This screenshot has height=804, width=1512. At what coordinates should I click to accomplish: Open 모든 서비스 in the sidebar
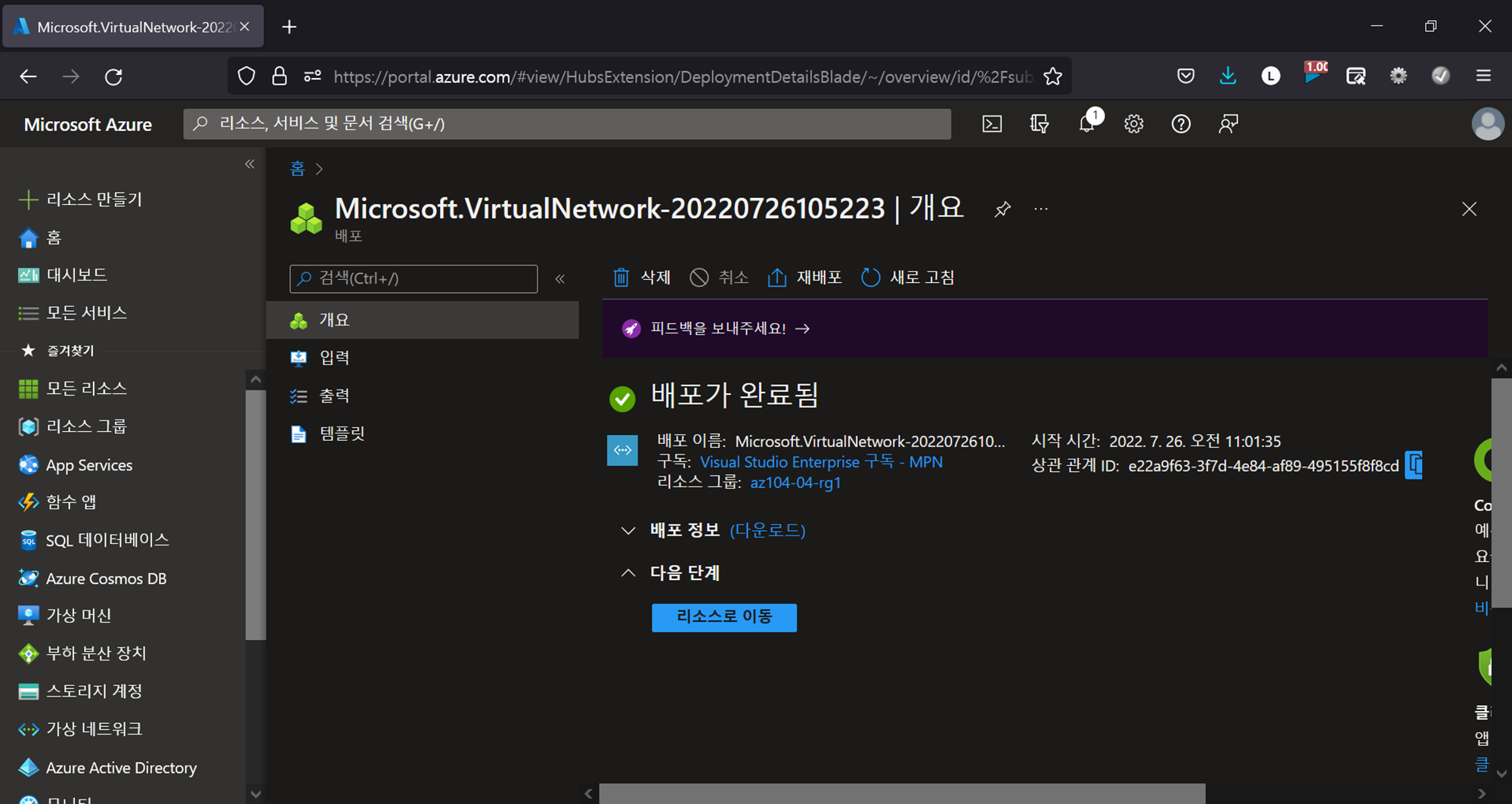pyautogui.click(x=72, y=313)
